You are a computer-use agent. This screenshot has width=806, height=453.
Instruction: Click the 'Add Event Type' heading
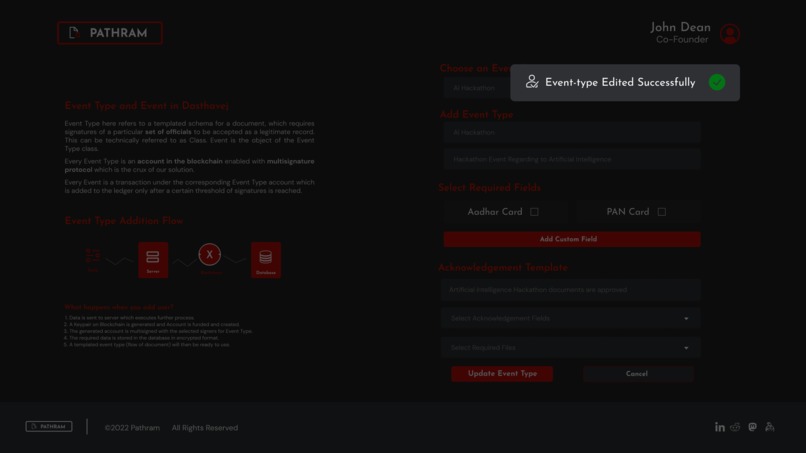476,115
